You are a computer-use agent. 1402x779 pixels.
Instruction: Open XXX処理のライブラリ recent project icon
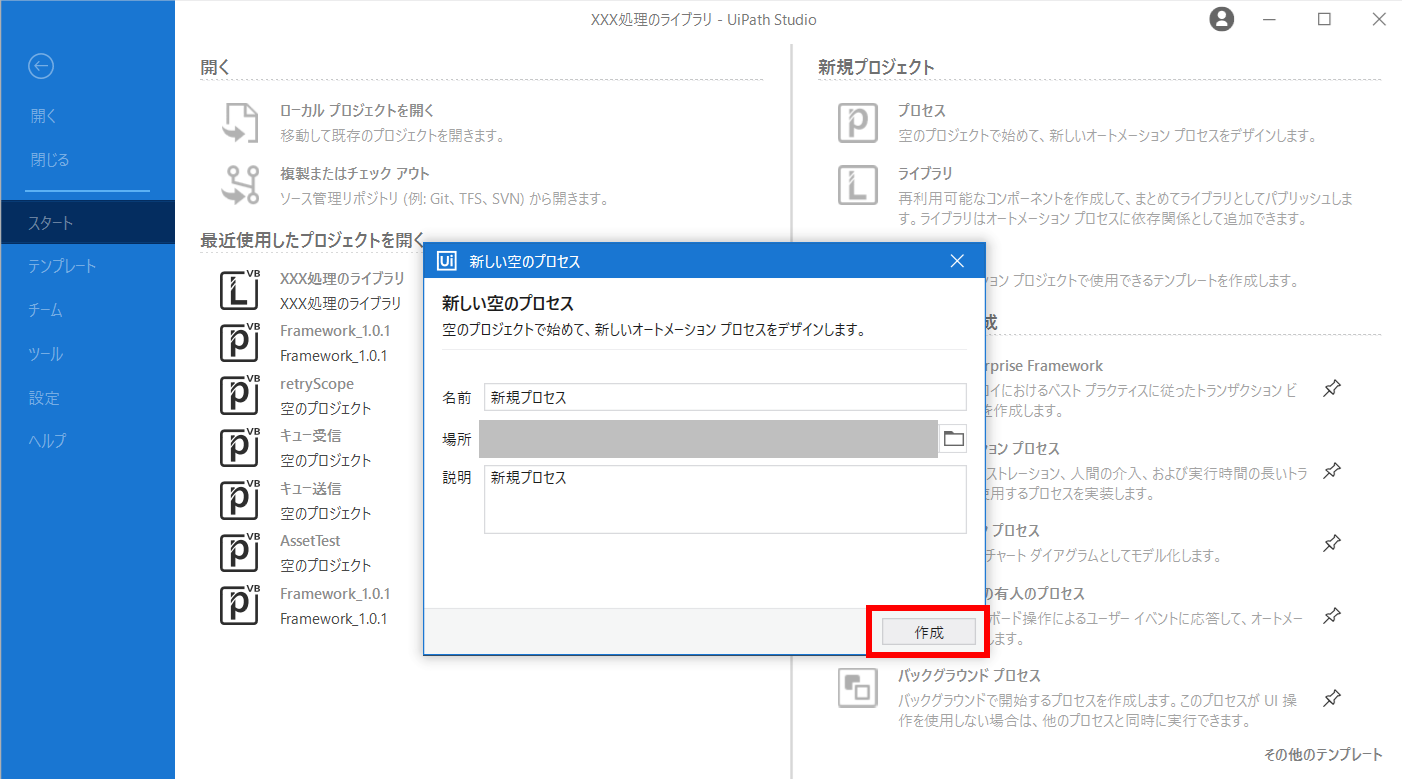[240, 290]
